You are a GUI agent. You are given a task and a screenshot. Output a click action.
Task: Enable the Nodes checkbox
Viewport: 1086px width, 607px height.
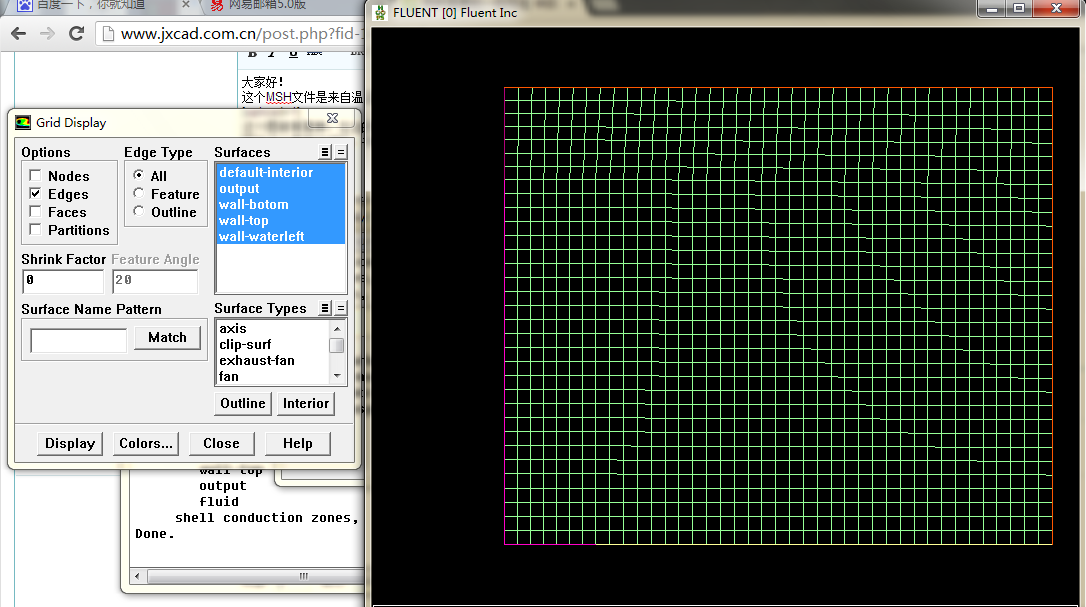pyautogui.click(x=36, y=176)
